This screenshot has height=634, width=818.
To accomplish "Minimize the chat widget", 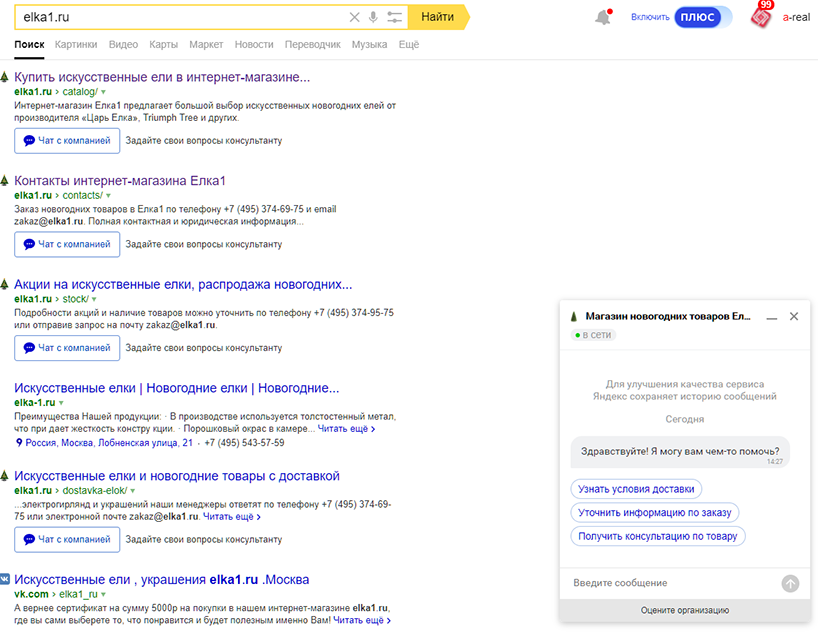I will (x=772, y=317).
